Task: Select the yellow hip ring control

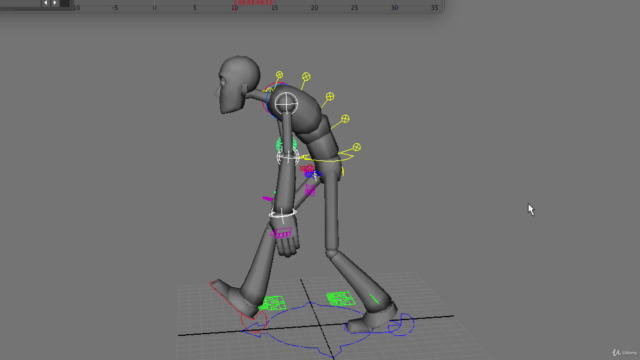Action: click(327, 158)
